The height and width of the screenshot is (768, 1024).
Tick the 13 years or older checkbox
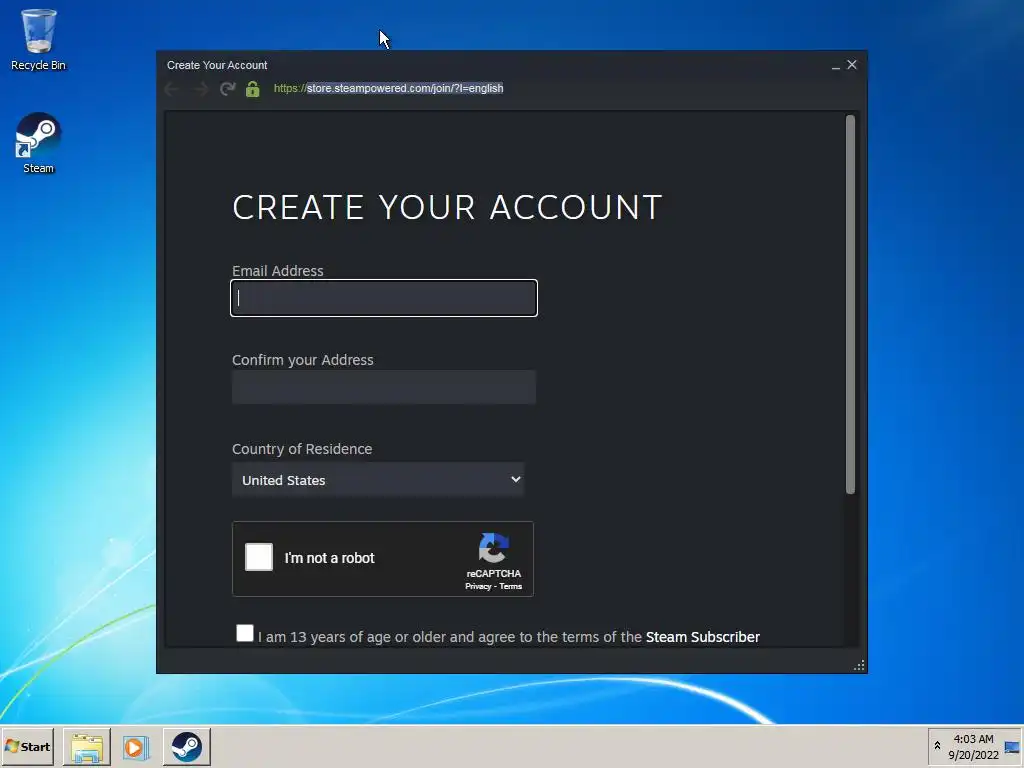(x=245, y=633)
